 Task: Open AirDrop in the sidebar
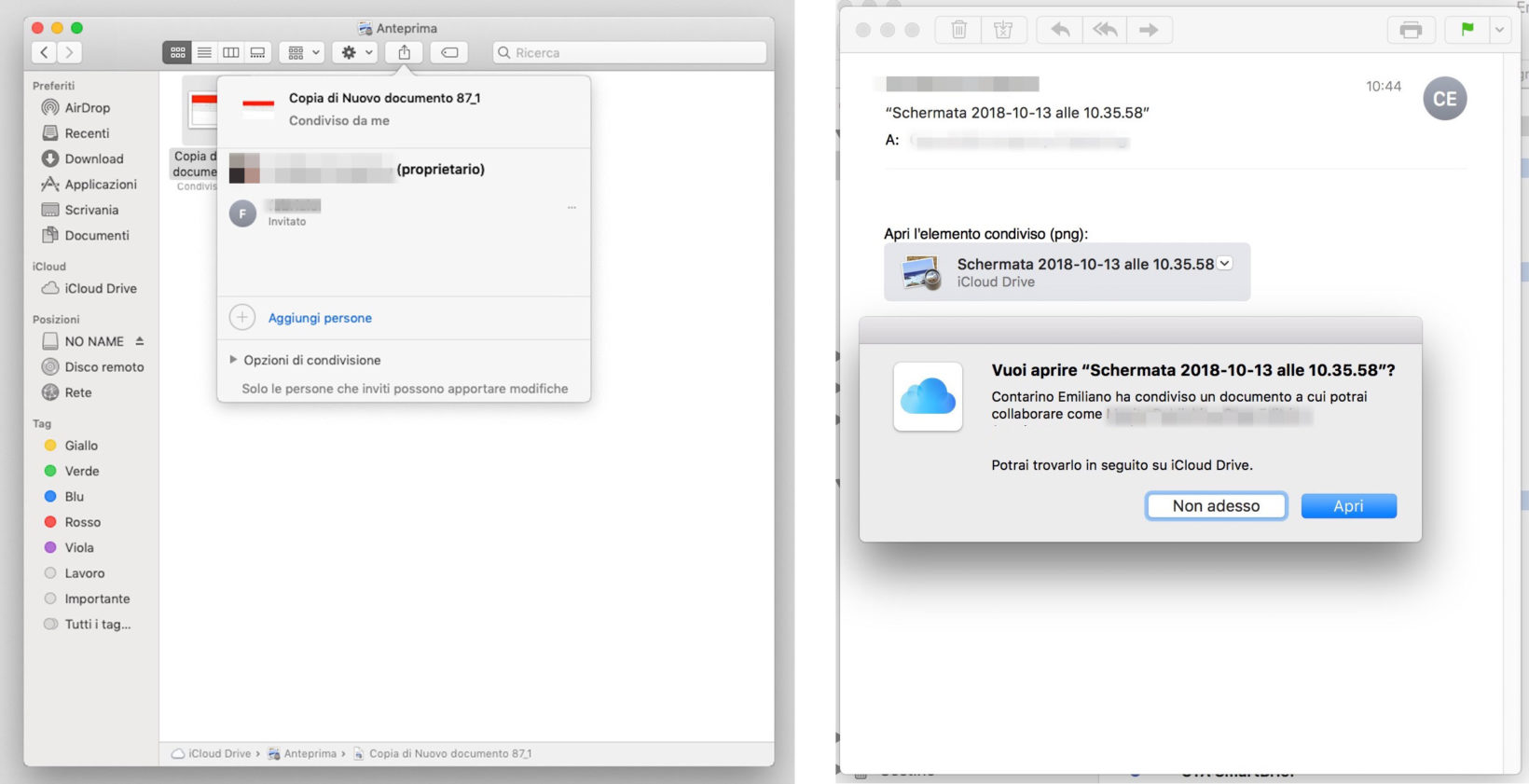[x=87, y=108]
